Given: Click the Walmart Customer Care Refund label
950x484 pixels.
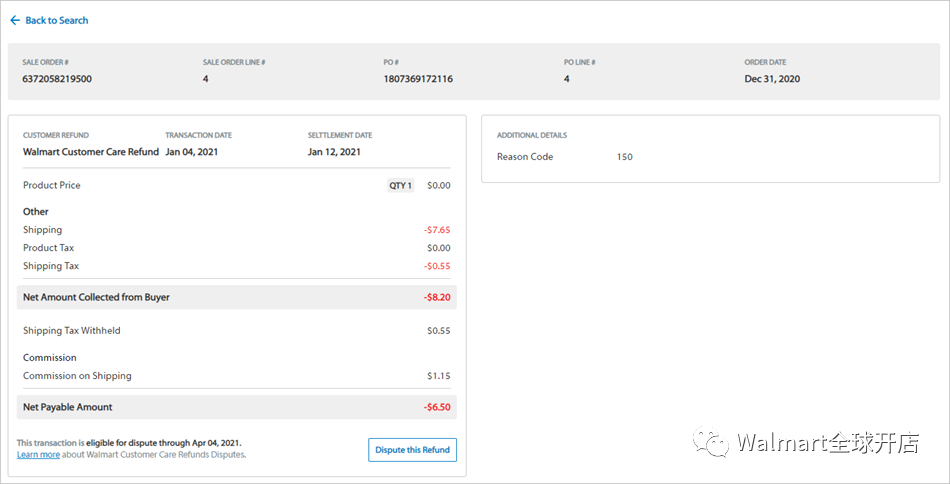Looking at the screenshot, I should coord(91,152).
